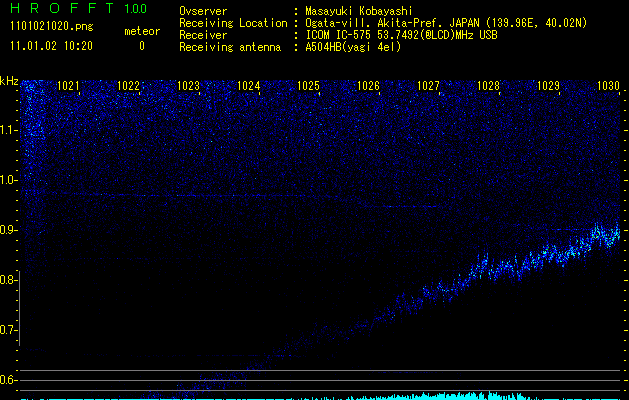Click the 0.7 kHz axis label

[x=8, y=330]
